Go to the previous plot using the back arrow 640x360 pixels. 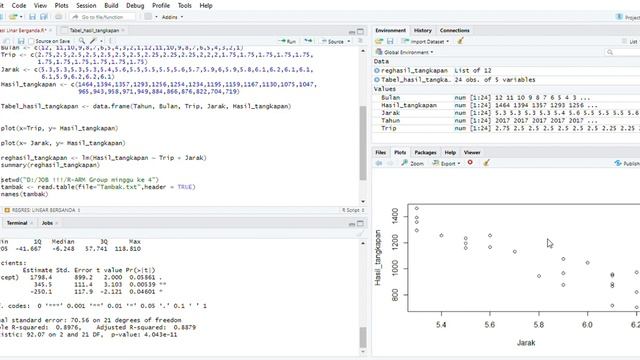[x=379, y=163]
